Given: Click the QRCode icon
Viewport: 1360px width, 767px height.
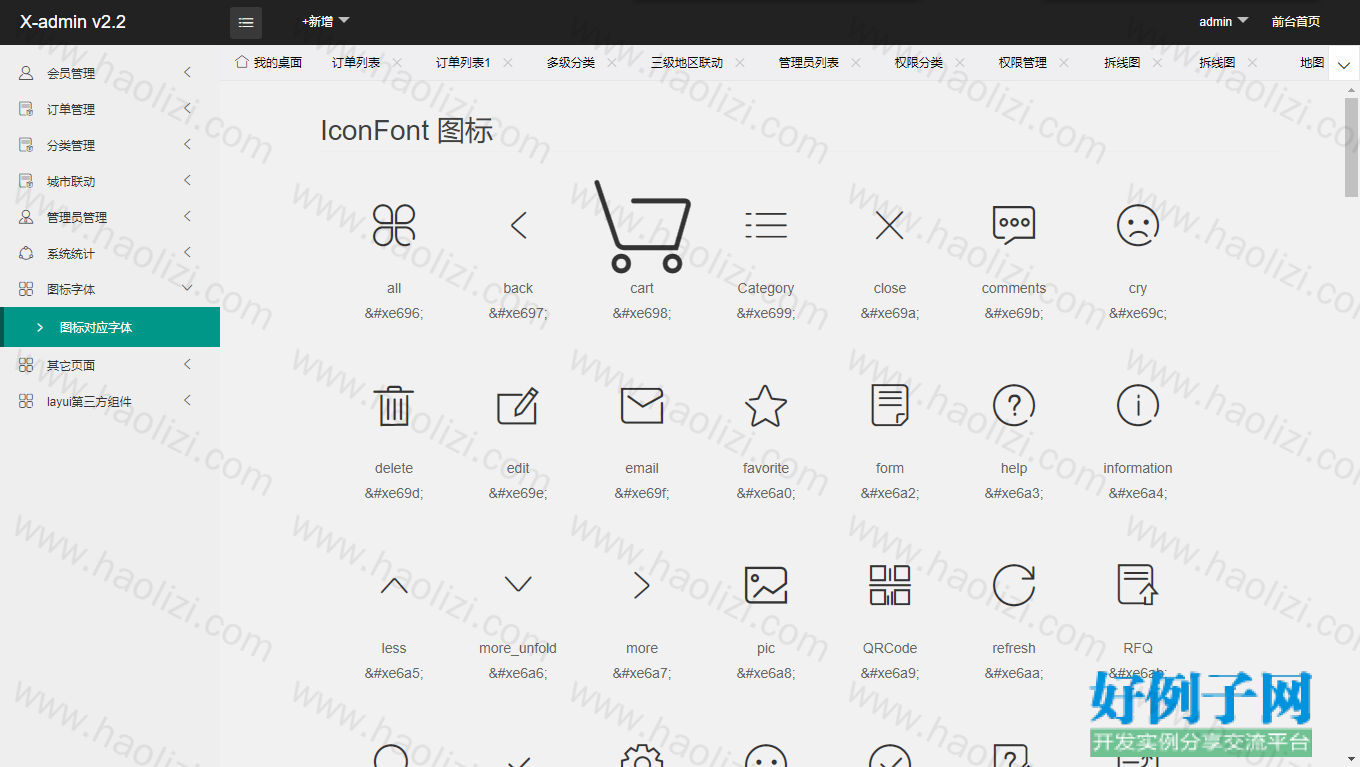Looking at the screenshot, I should coord(890,585).
